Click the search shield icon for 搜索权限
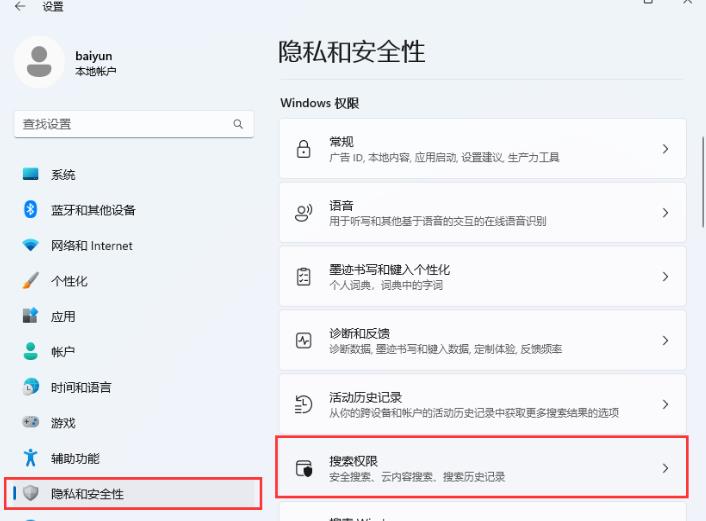 click(304, 468)
